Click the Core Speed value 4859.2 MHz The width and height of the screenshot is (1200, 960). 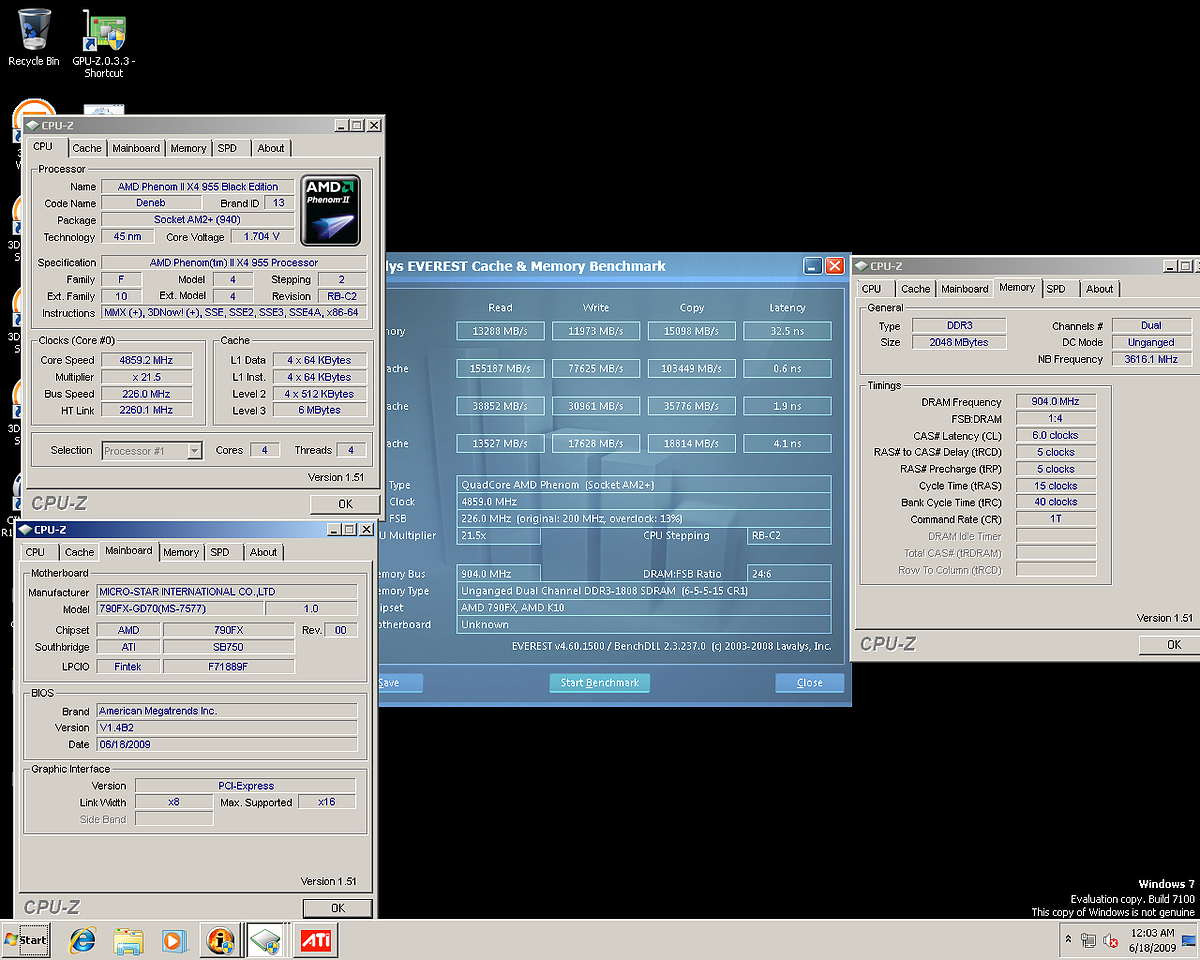click(147, 360)
